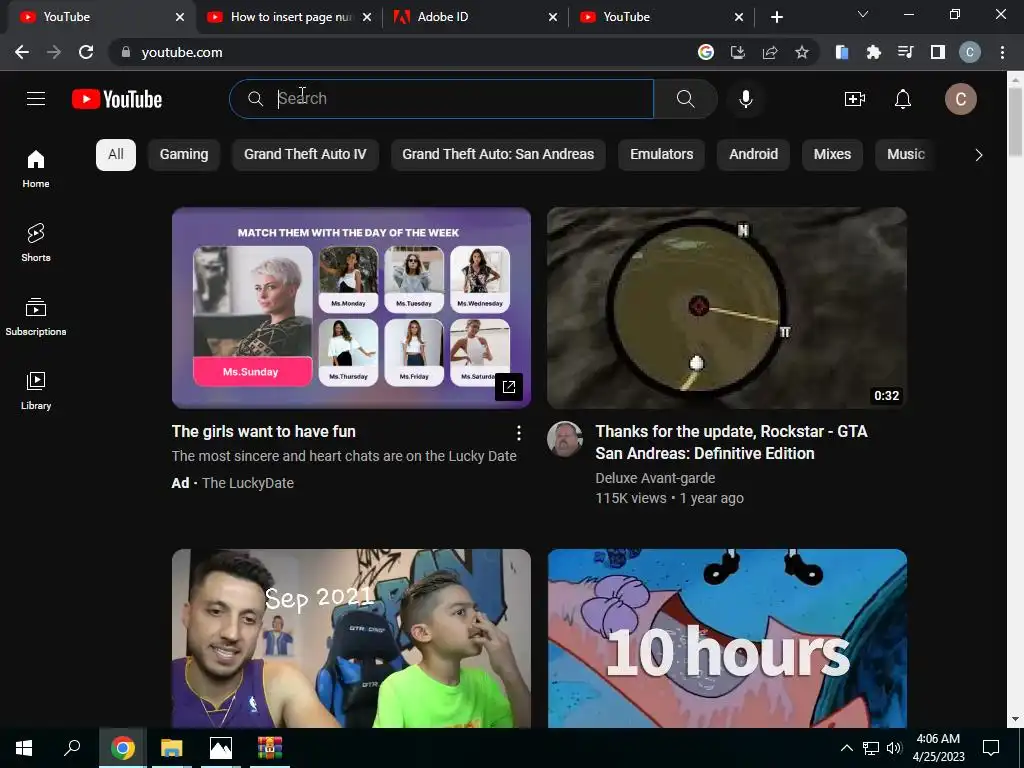
Task: Select the Emulators chip
Action: tap(662, 155)
